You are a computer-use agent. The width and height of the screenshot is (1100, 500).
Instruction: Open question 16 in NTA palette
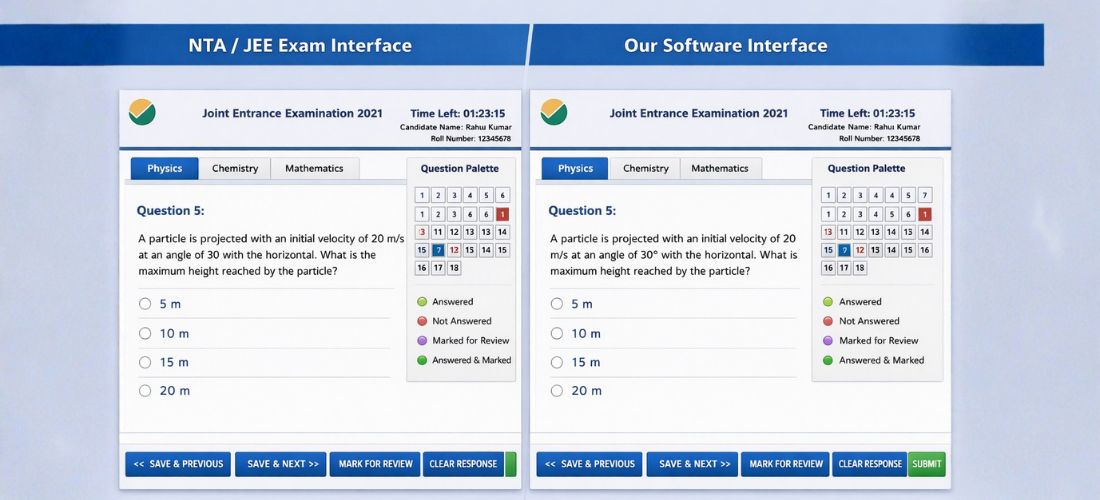click(422, 268)
